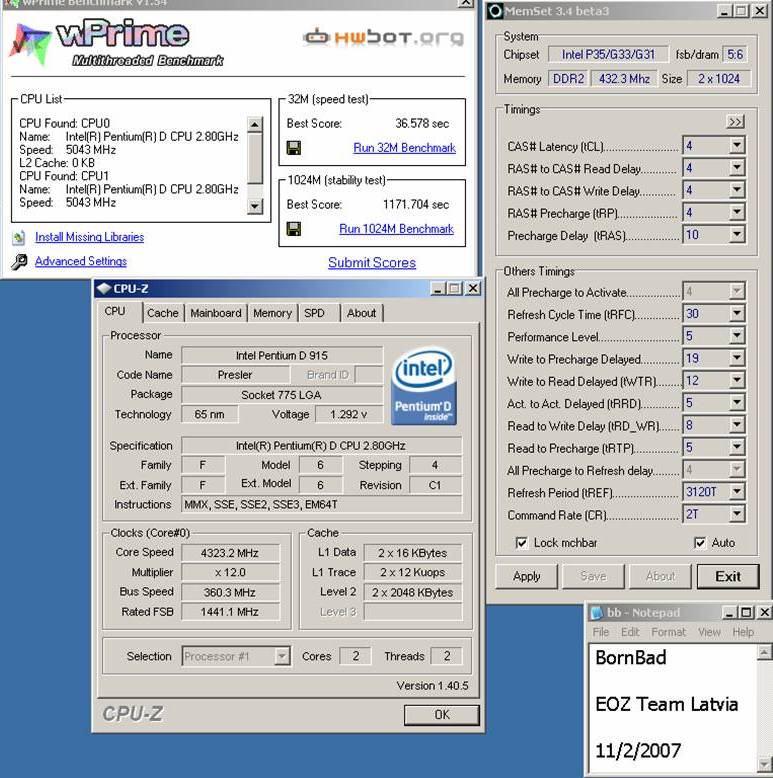The height and width of the screenshot is (778, 773).
Task: Maximize the bb - Notepad window
Action: tap(746, 613)
